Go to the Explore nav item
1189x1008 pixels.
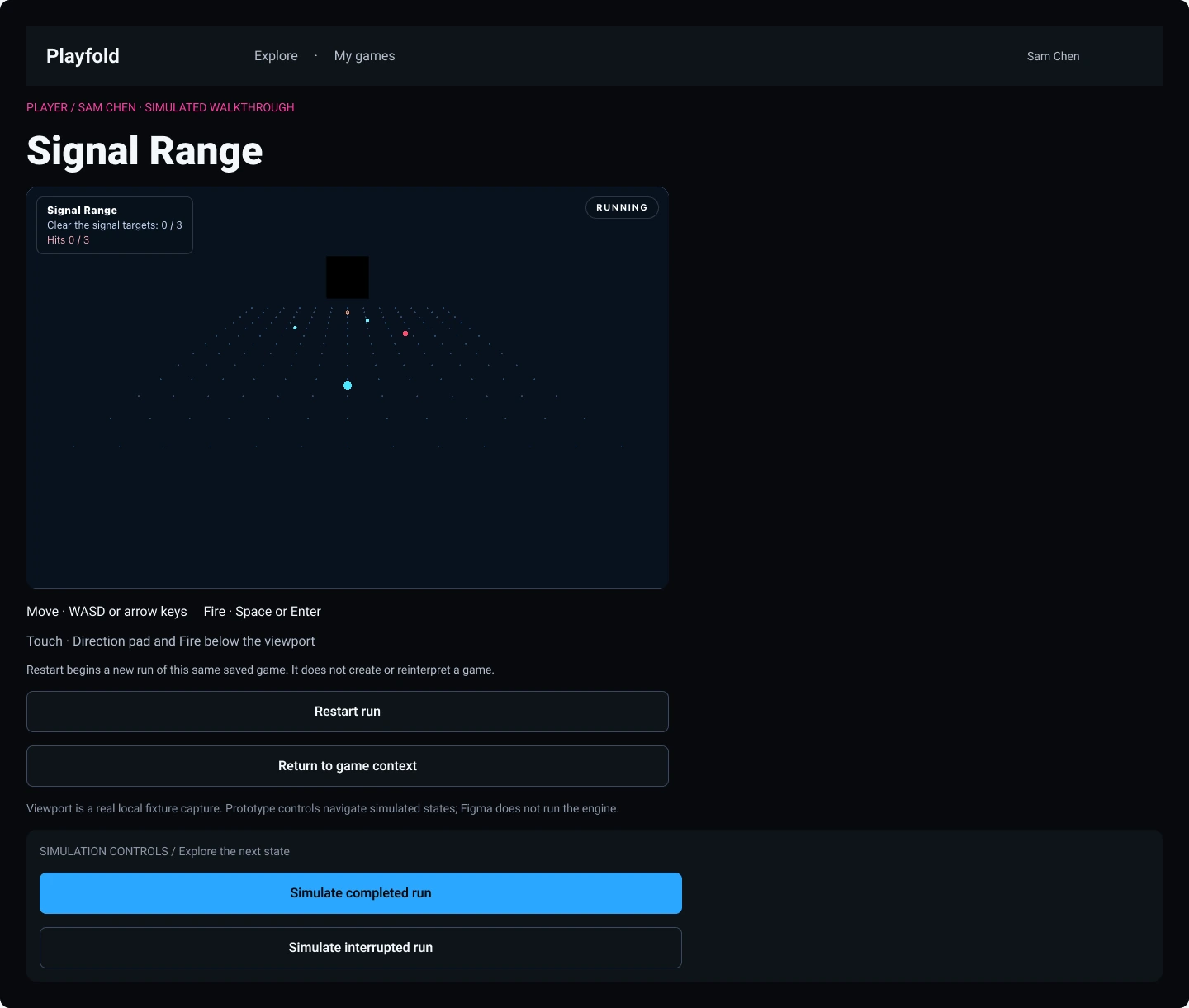[276, 56]
